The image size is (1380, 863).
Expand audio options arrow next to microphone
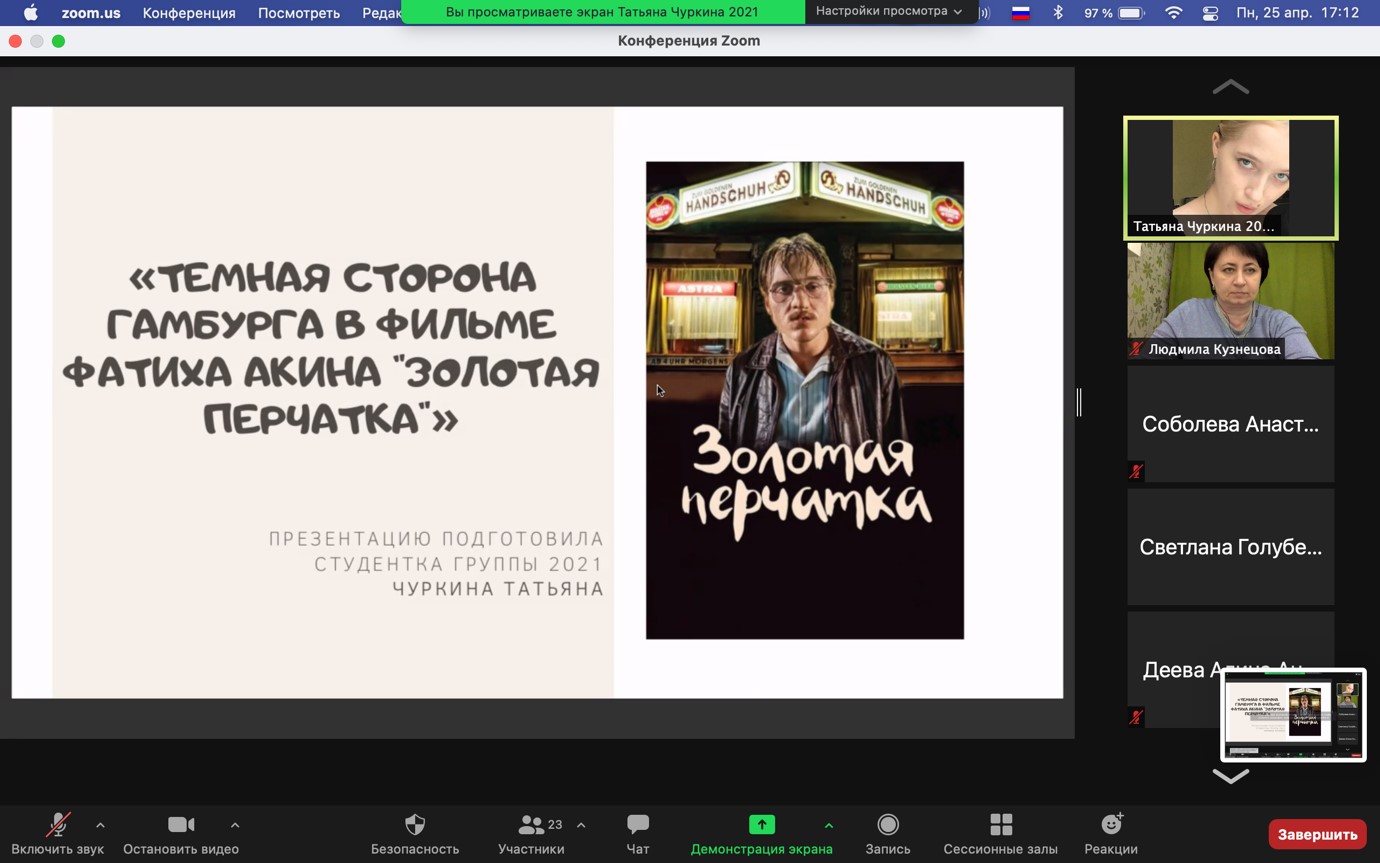pyautogui.click(x=100, y=825)
